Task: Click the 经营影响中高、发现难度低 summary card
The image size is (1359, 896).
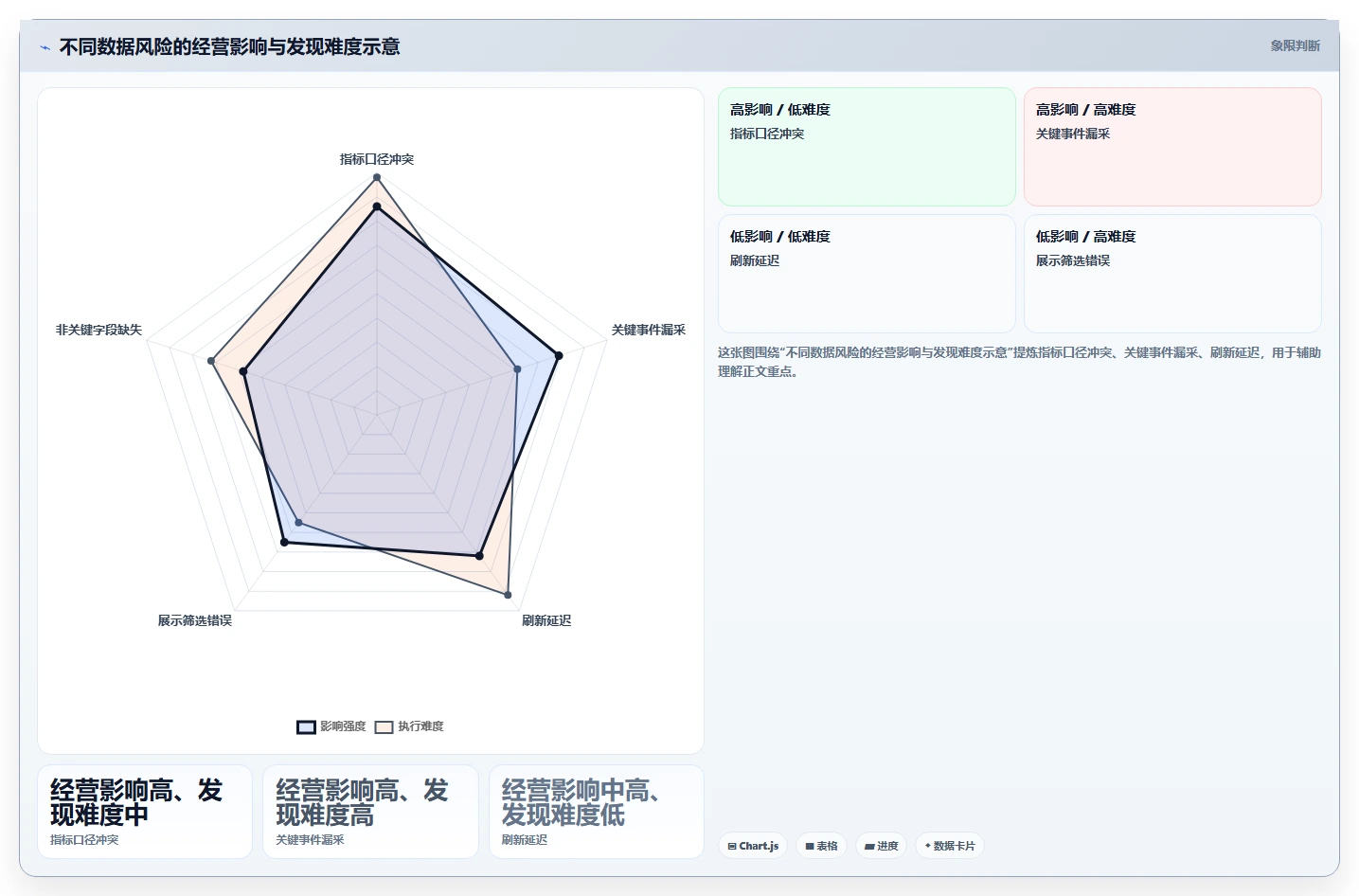Action: (597, 812)
